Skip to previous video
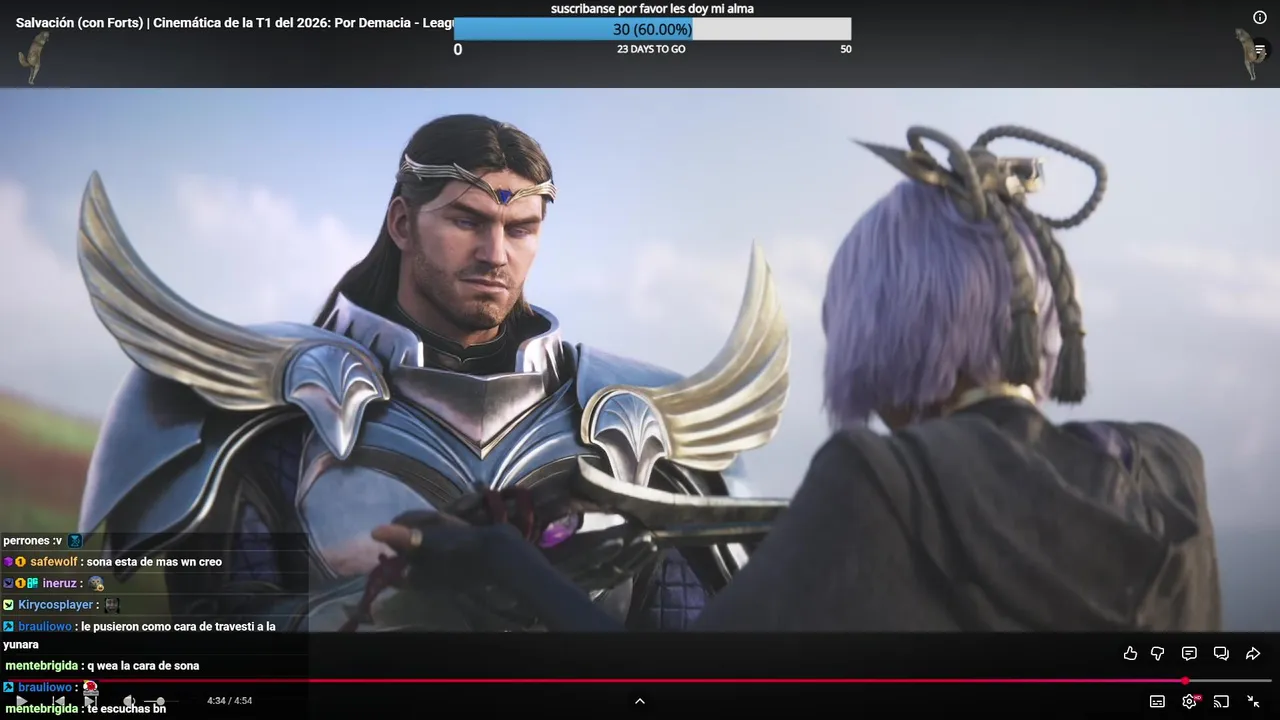 point(58,701)
